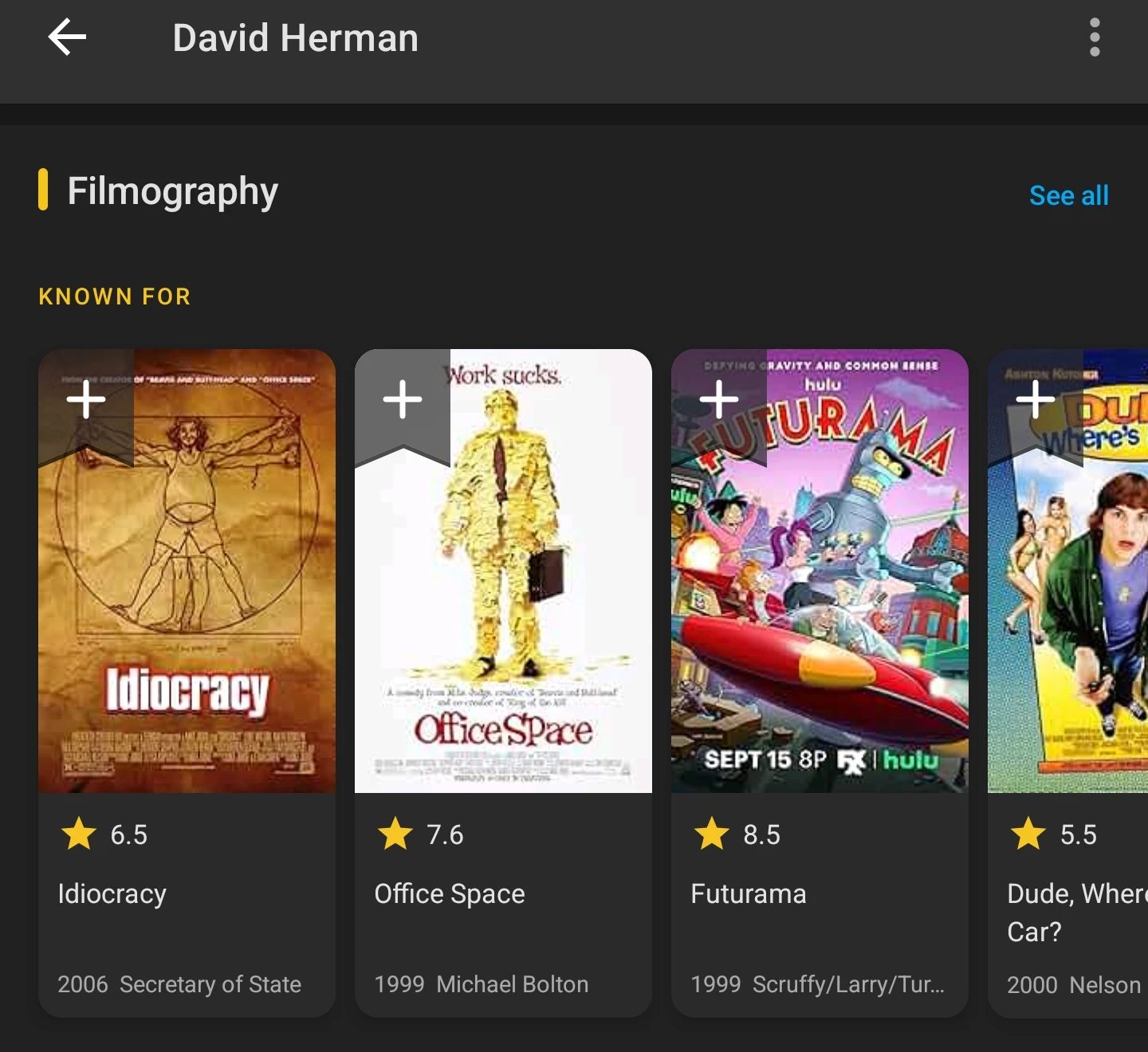The height and width of the screenshot is (1052, 1148).
Task: Select the Office Space title text
Action: [450, 893]
